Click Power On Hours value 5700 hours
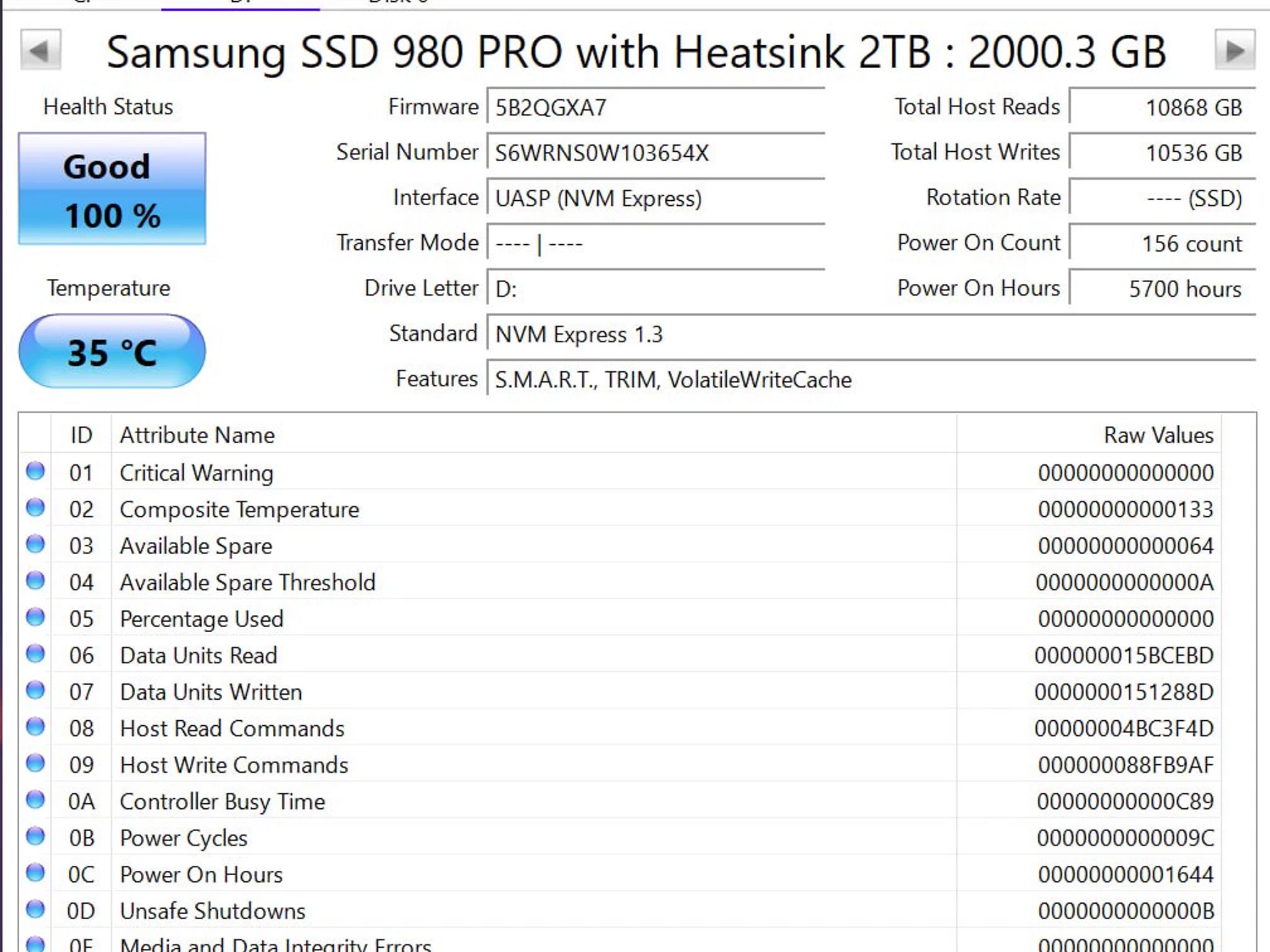Viewport: 1270px width, 952px height. pyautogui.click(x=1163, y=288)
